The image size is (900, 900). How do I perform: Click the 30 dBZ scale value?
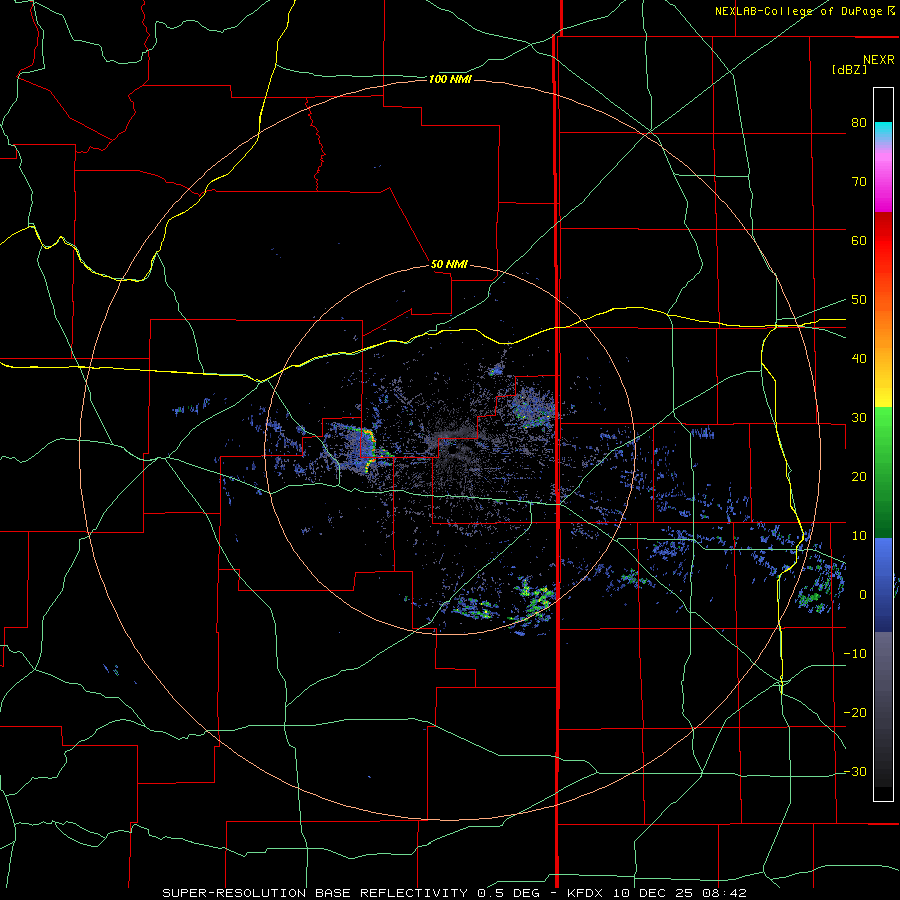(859, 418)
